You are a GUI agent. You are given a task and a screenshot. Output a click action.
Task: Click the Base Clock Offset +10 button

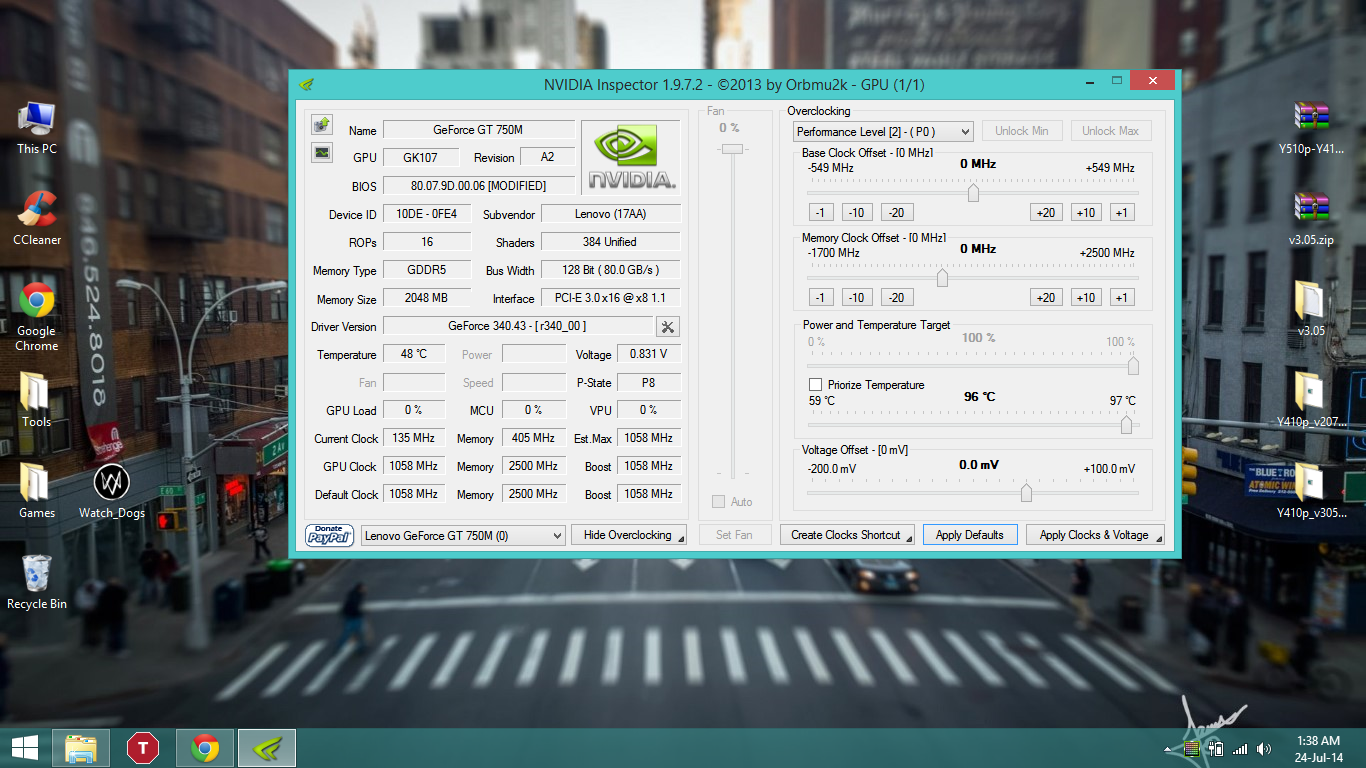[1086, 212]
